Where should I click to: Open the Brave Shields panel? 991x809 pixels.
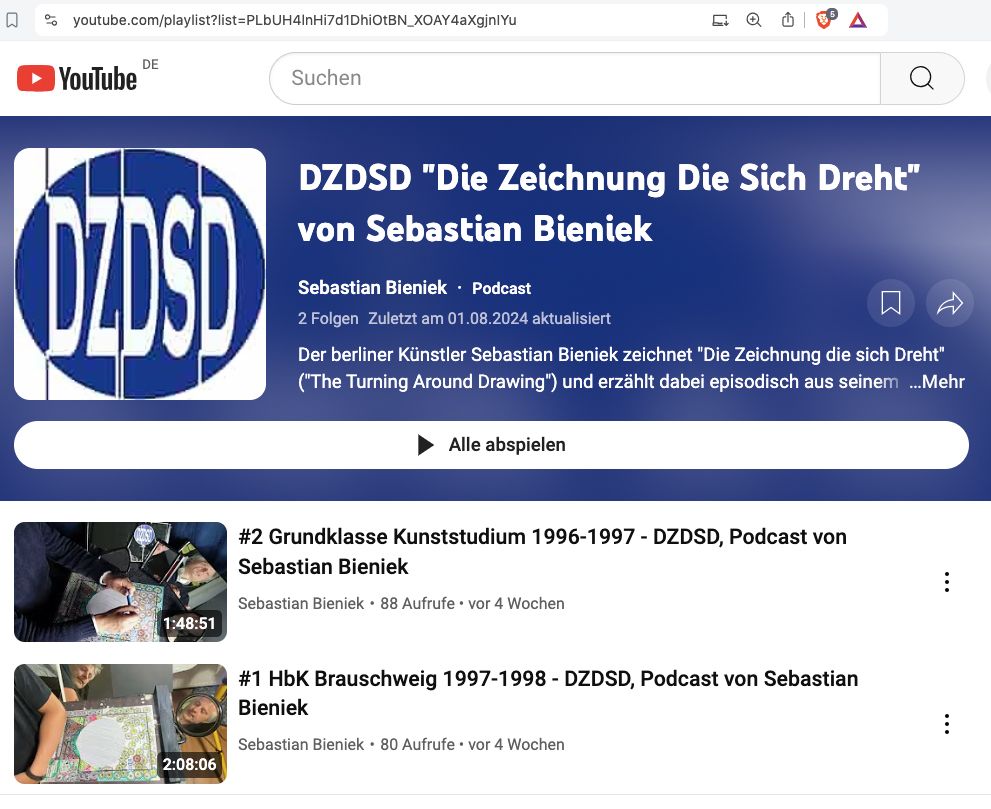click(x=822, y=19)
